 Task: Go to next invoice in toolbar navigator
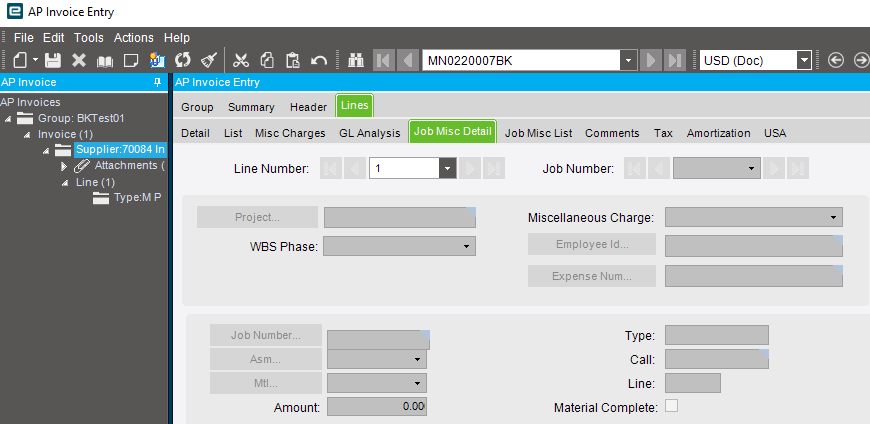pos(651,60)
